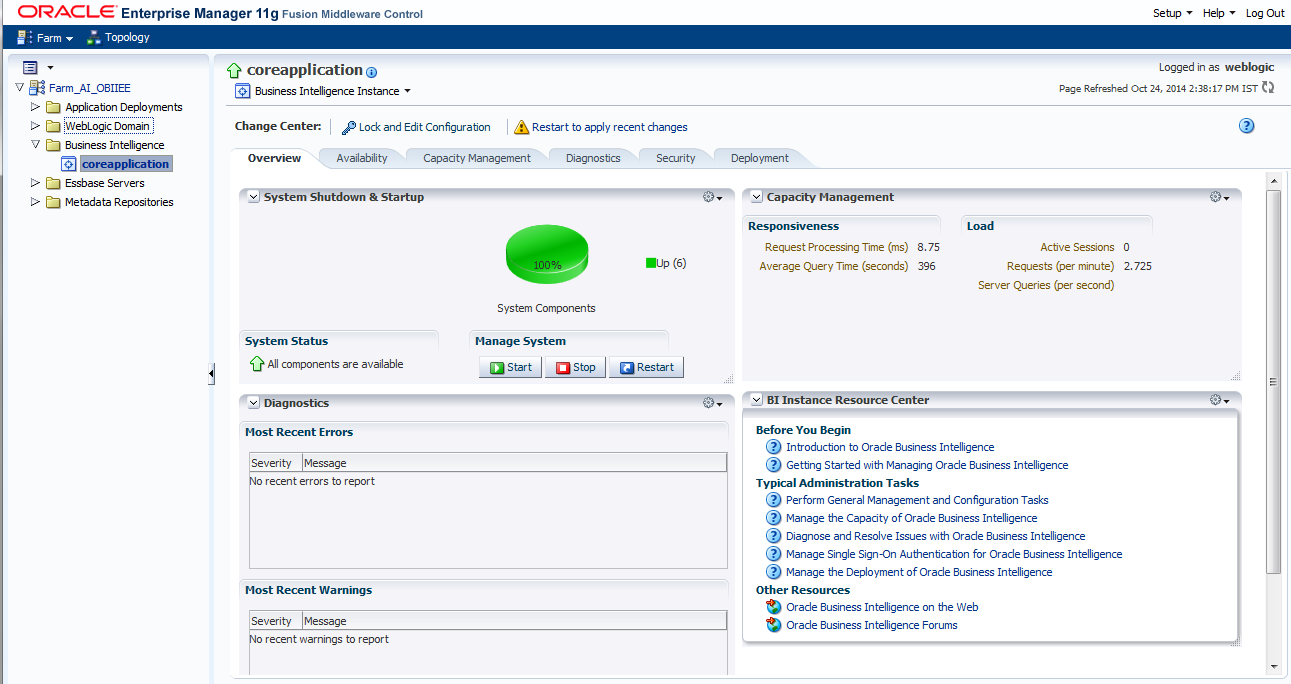The image size is (1291, 684).
Task: Click the tree view options icon in left pane
Action: tap(30, 68)
